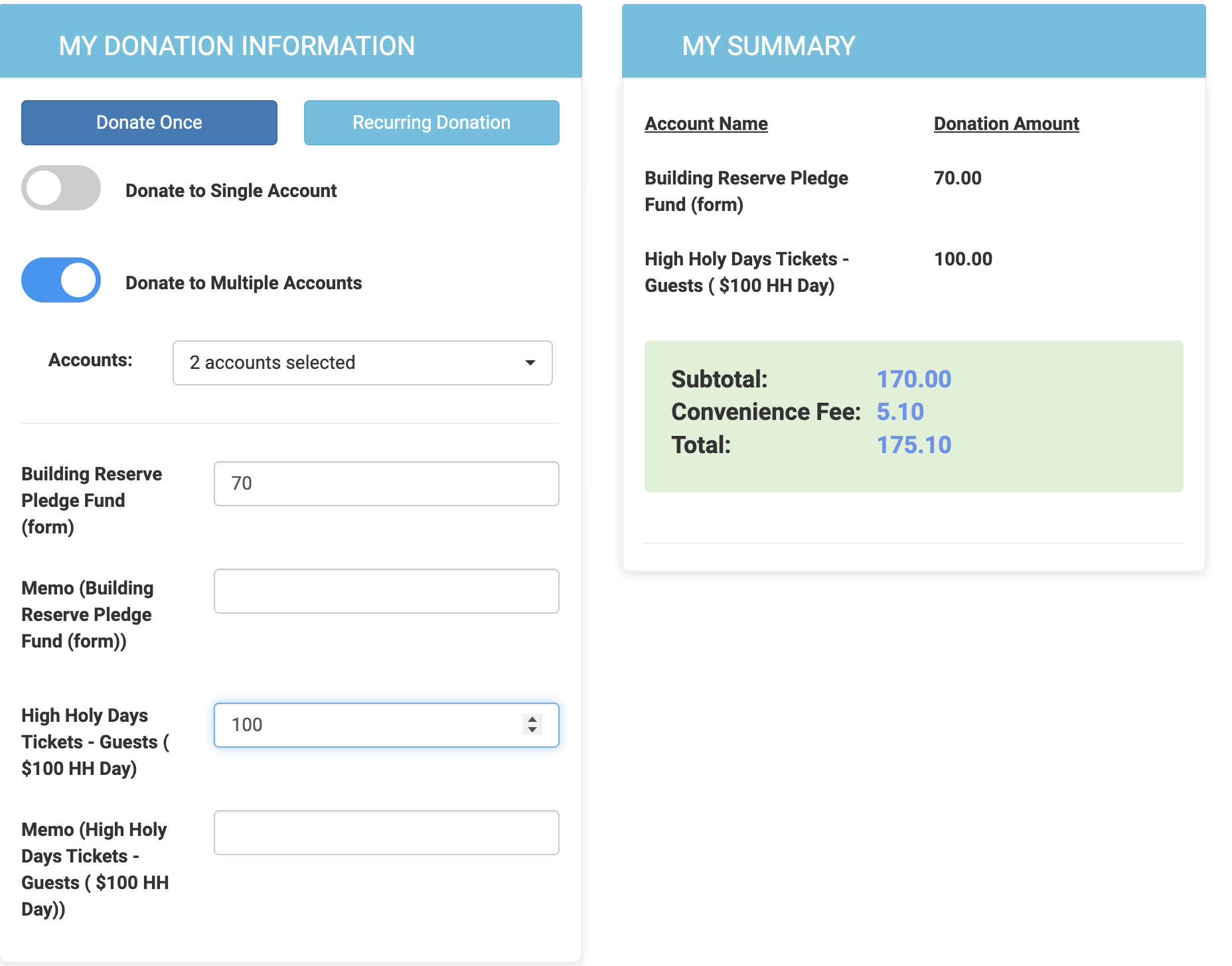Focus the Memo field for High Holy Days Tickets
This screenshot has height=966, width=1232.
(x=386, y=833)
